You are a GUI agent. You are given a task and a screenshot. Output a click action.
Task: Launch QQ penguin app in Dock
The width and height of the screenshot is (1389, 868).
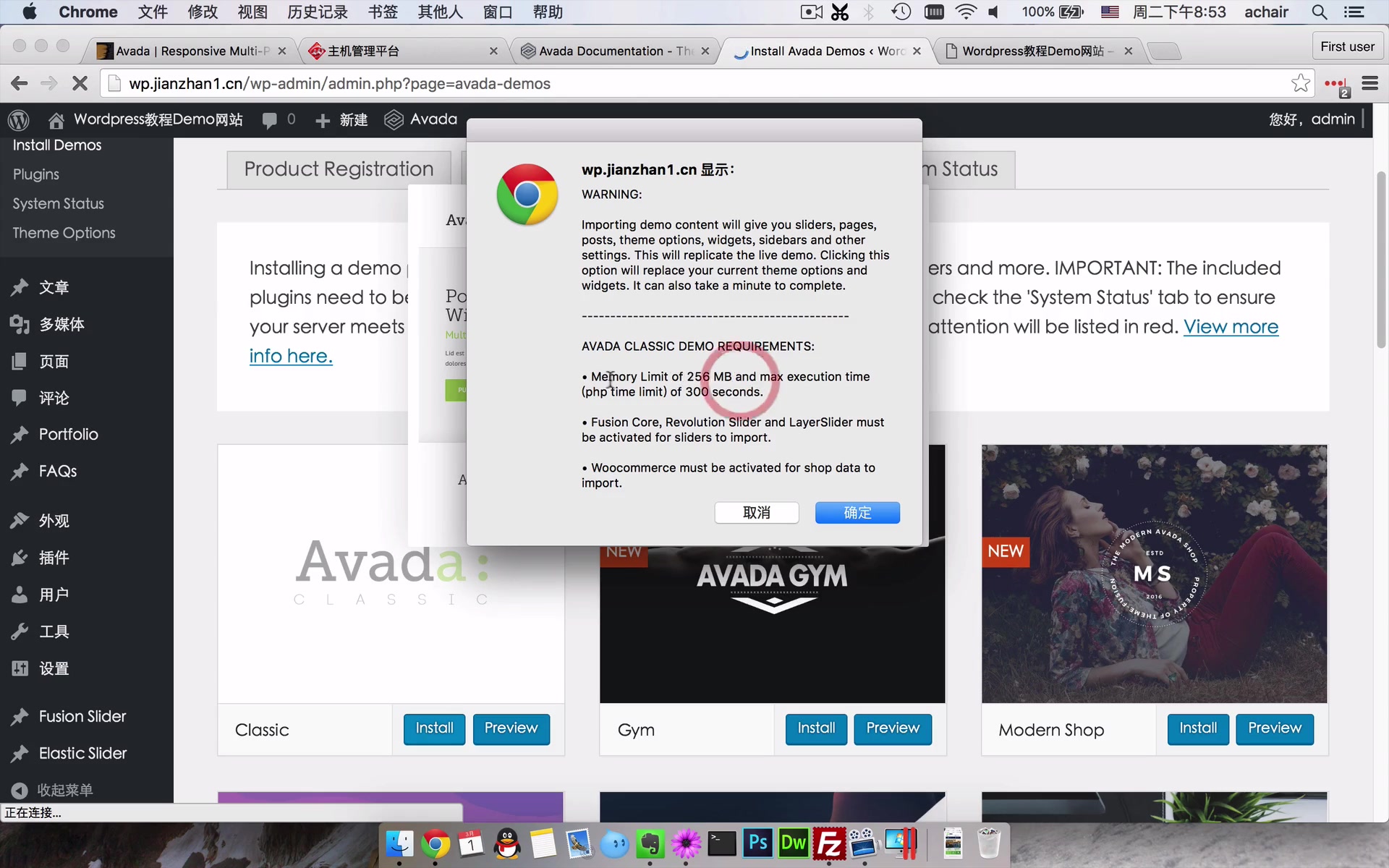(x=507, y=843)
